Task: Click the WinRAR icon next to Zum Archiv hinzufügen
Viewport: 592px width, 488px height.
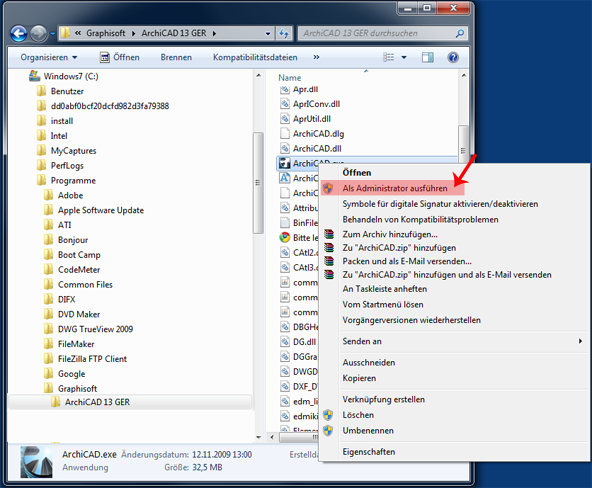Action: (x=329, y=234)
